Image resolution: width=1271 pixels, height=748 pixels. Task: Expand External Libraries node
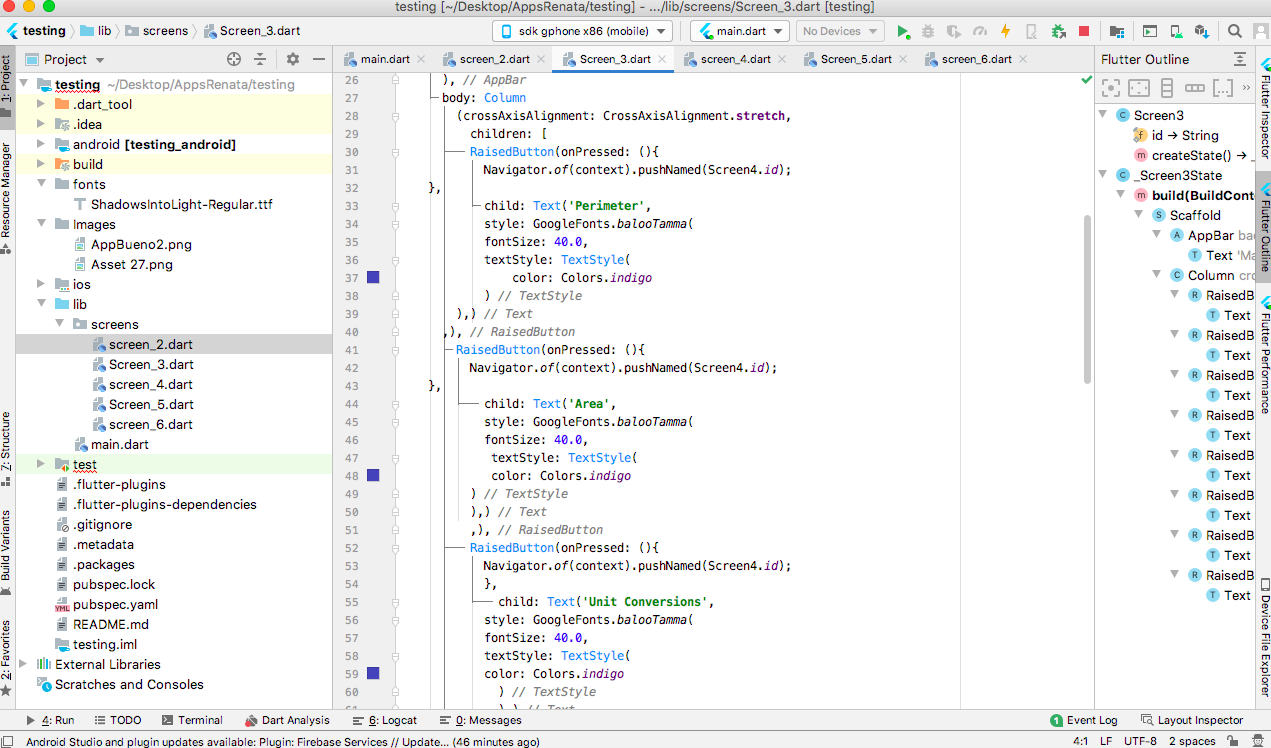22,664
